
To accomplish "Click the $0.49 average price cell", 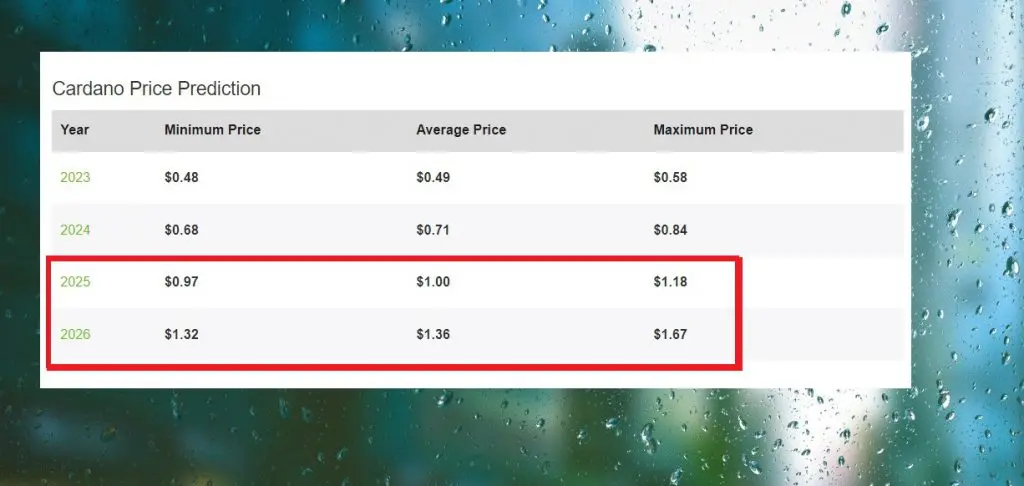I will (433, 178).
